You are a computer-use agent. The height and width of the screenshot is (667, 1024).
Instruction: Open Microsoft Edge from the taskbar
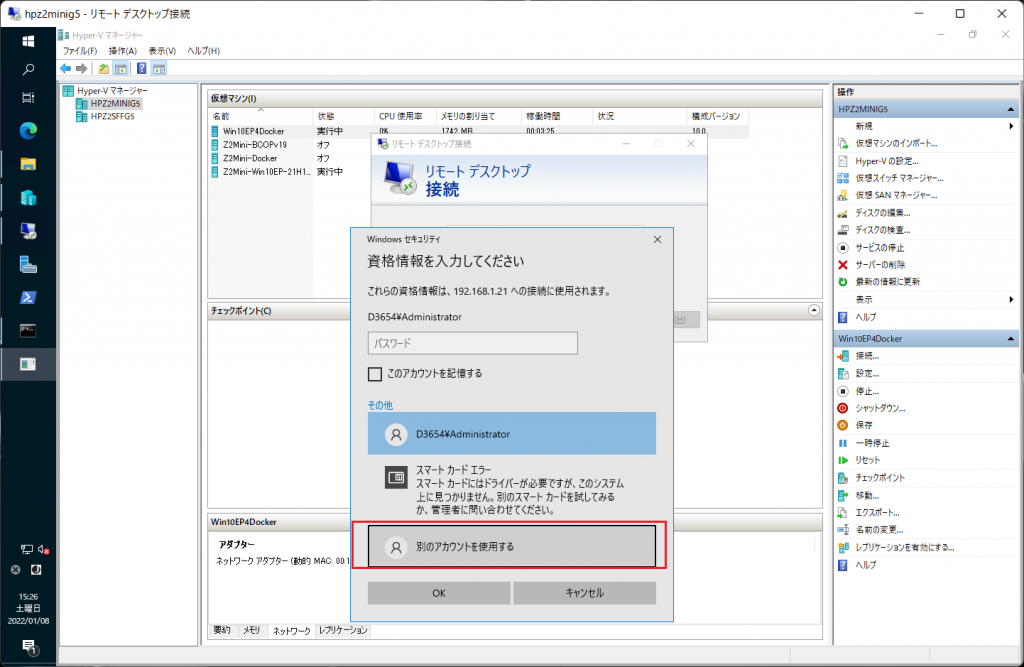tap(28, 131)
